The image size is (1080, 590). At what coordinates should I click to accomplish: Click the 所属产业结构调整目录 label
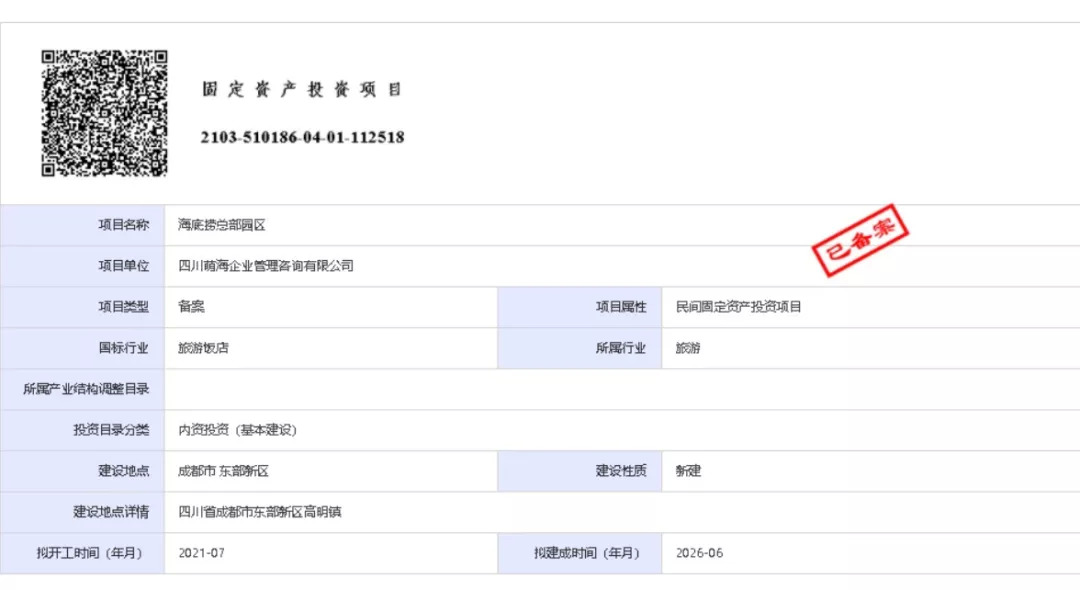pyautogui.click(x=86, y=389)
